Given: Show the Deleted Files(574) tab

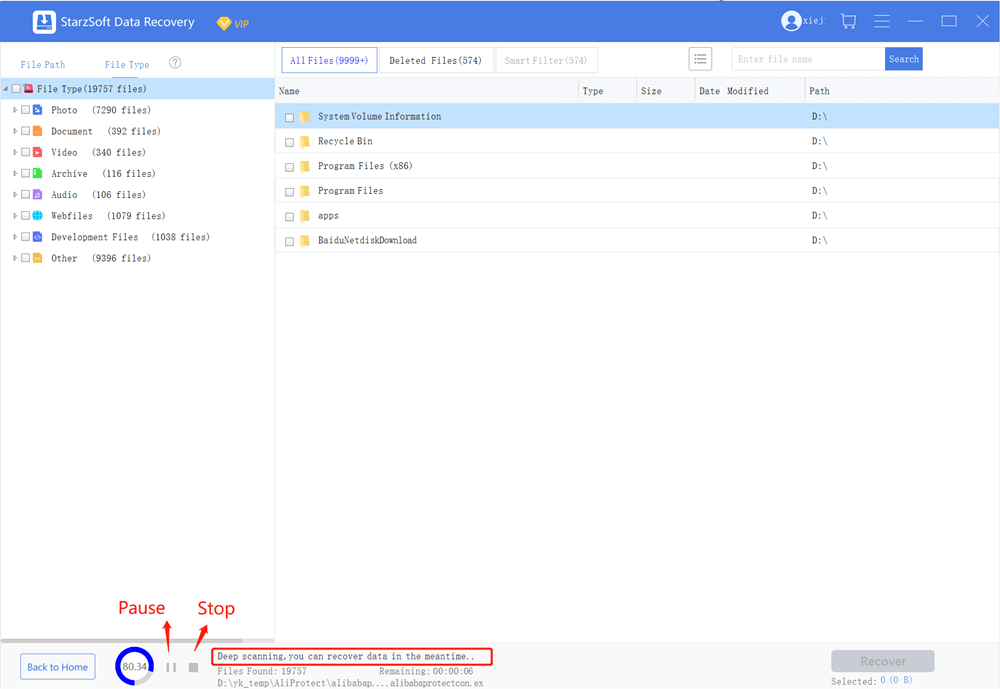Looking at the screenshot, I should click(435, 60).
